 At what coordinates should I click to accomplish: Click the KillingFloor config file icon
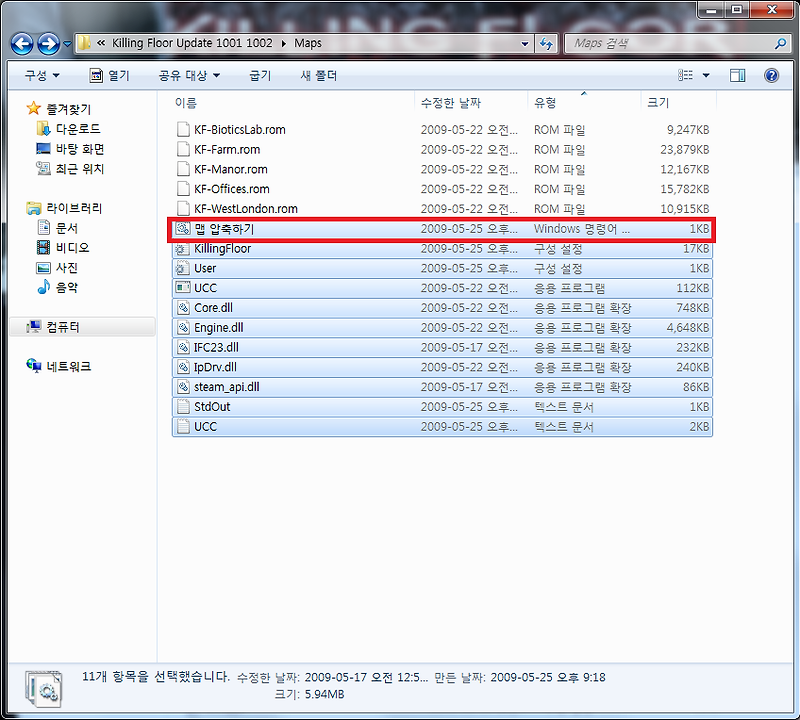(182, 249)
